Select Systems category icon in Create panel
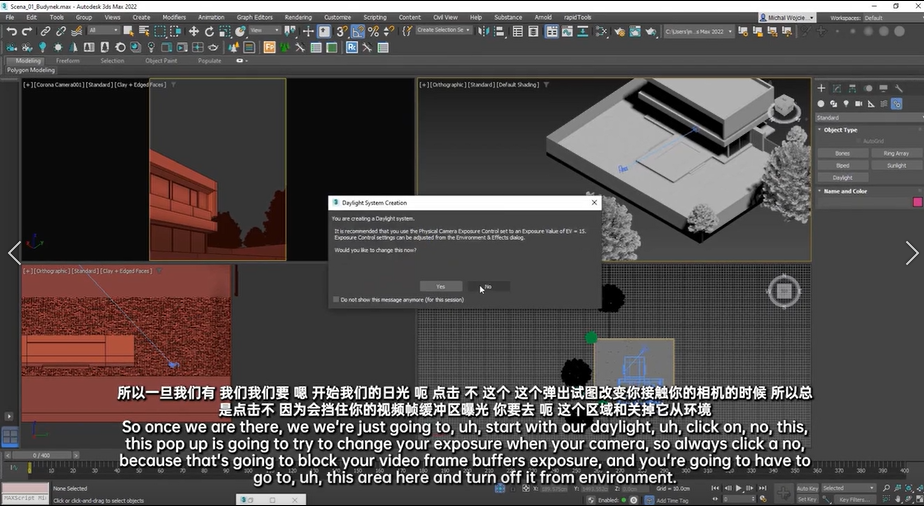 point(896,104)
